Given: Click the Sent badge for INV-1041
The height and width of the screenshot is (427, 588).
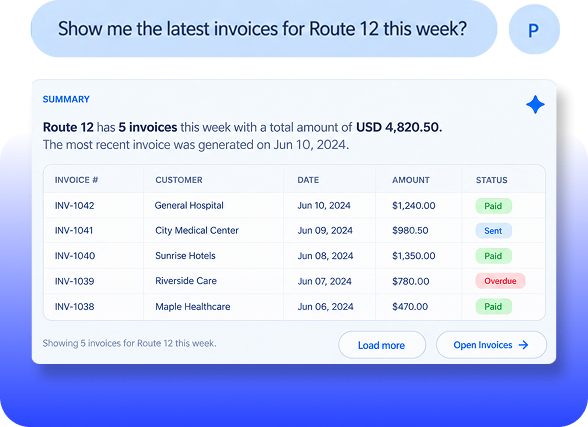Looking at the screenshot, I should point(494,231).
